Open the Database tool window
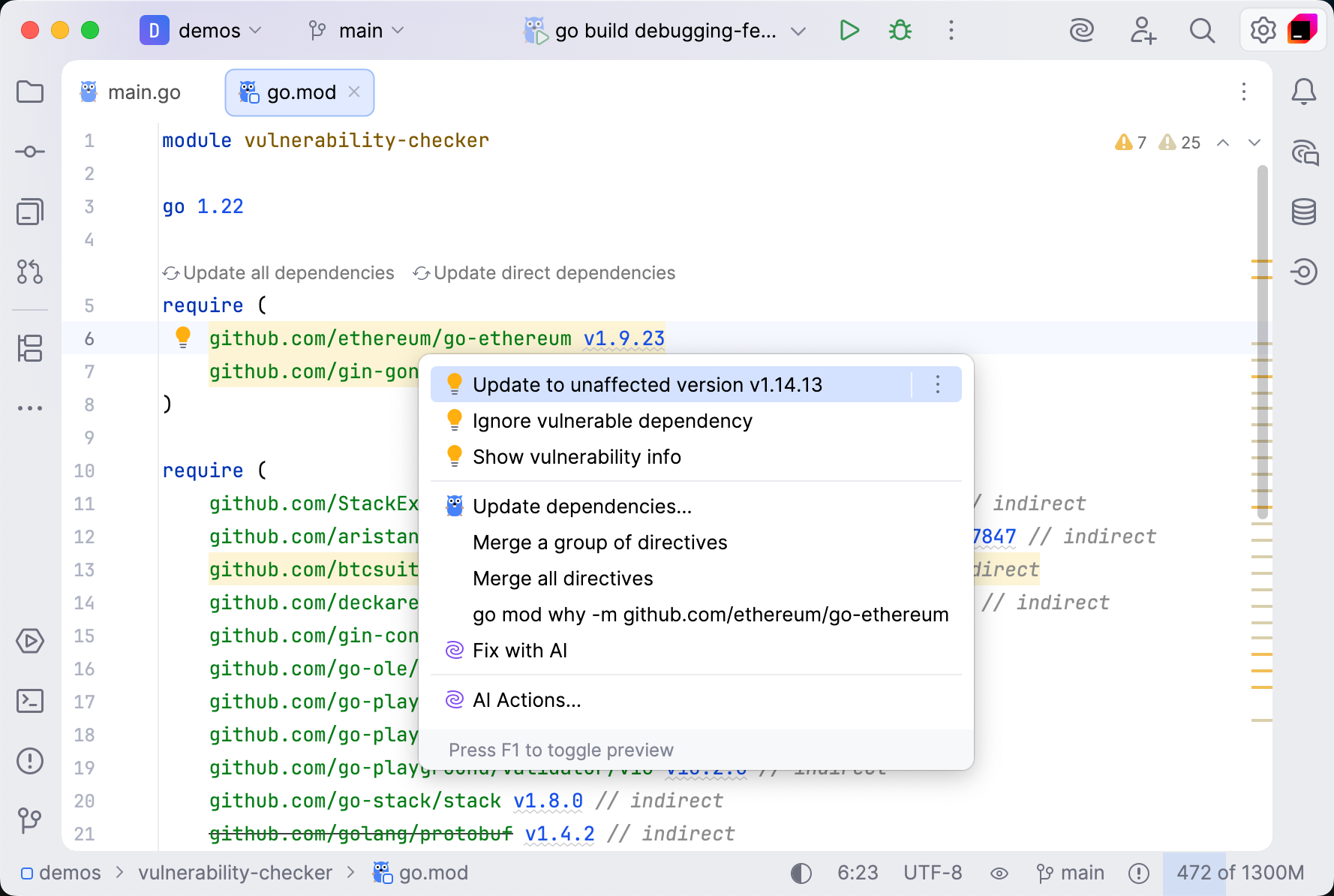This screenshot has height=896, width=1334. [1304, 212]
